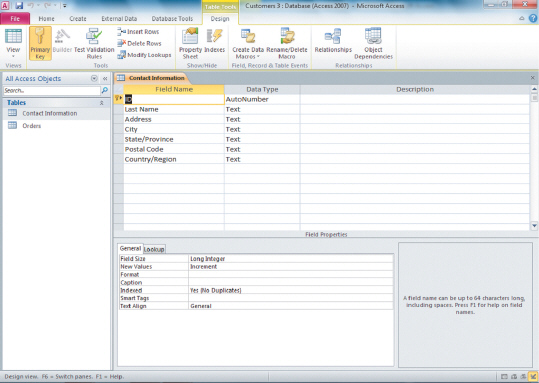
Task: Click the New Values Increment property
Action: tap(291, 267)
